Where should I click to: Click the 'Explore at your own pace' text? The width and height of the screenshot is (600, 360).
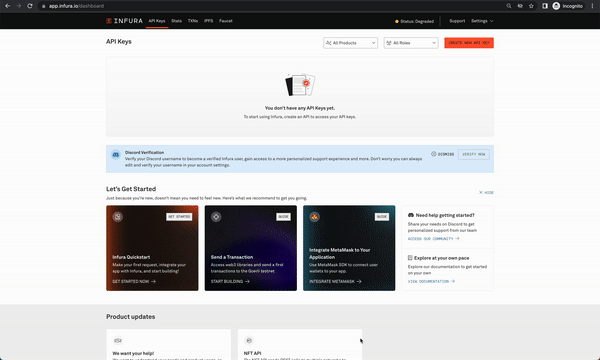442,258
